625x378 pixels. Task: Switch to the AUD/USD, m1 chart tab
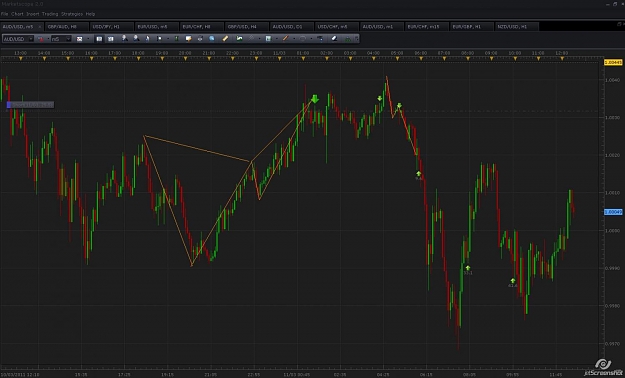(381, 27)
